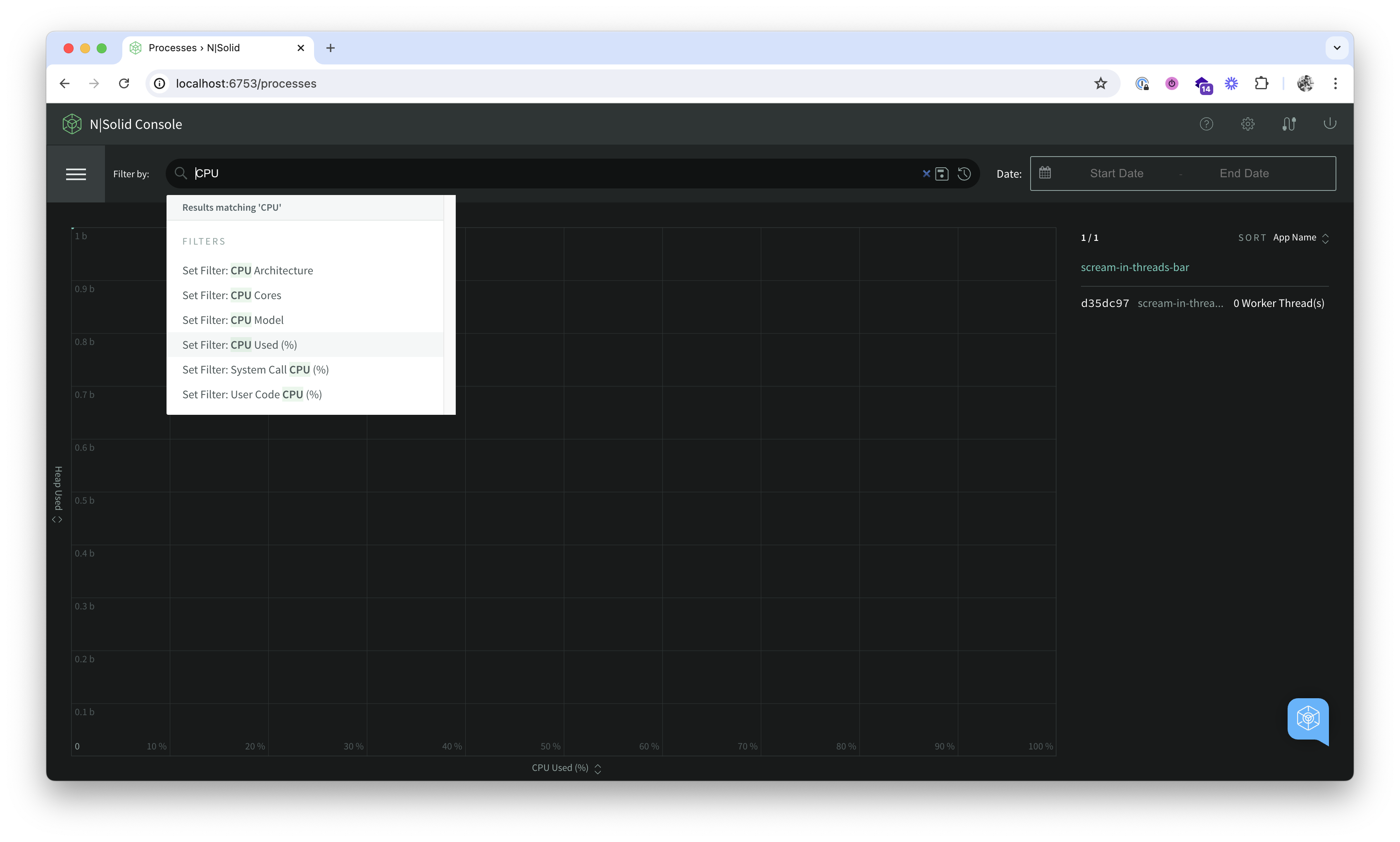1400x842 pixels.
Task: Click the search magnifier icon
Action: [181, 173]
